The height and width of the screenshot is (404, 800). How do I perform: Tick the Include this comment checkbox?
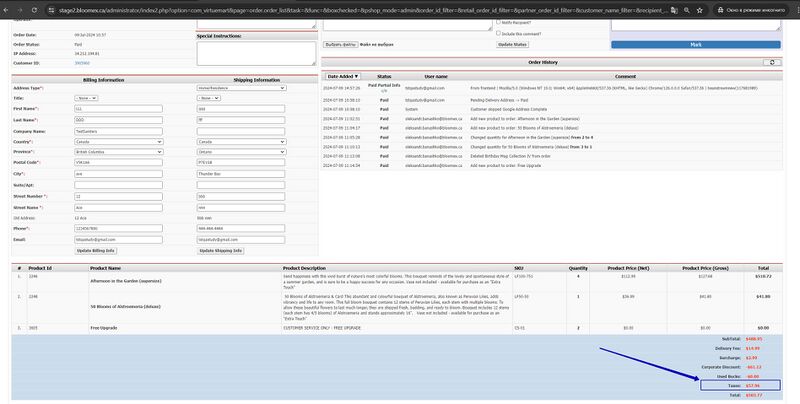point(498,34)
